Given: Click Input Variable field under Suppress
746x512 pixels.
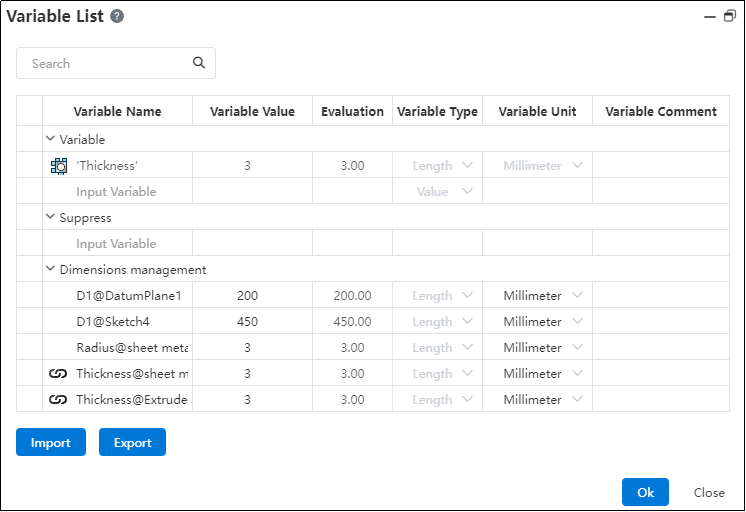Looking at the screenshot, I should click(x=117, y=244).
